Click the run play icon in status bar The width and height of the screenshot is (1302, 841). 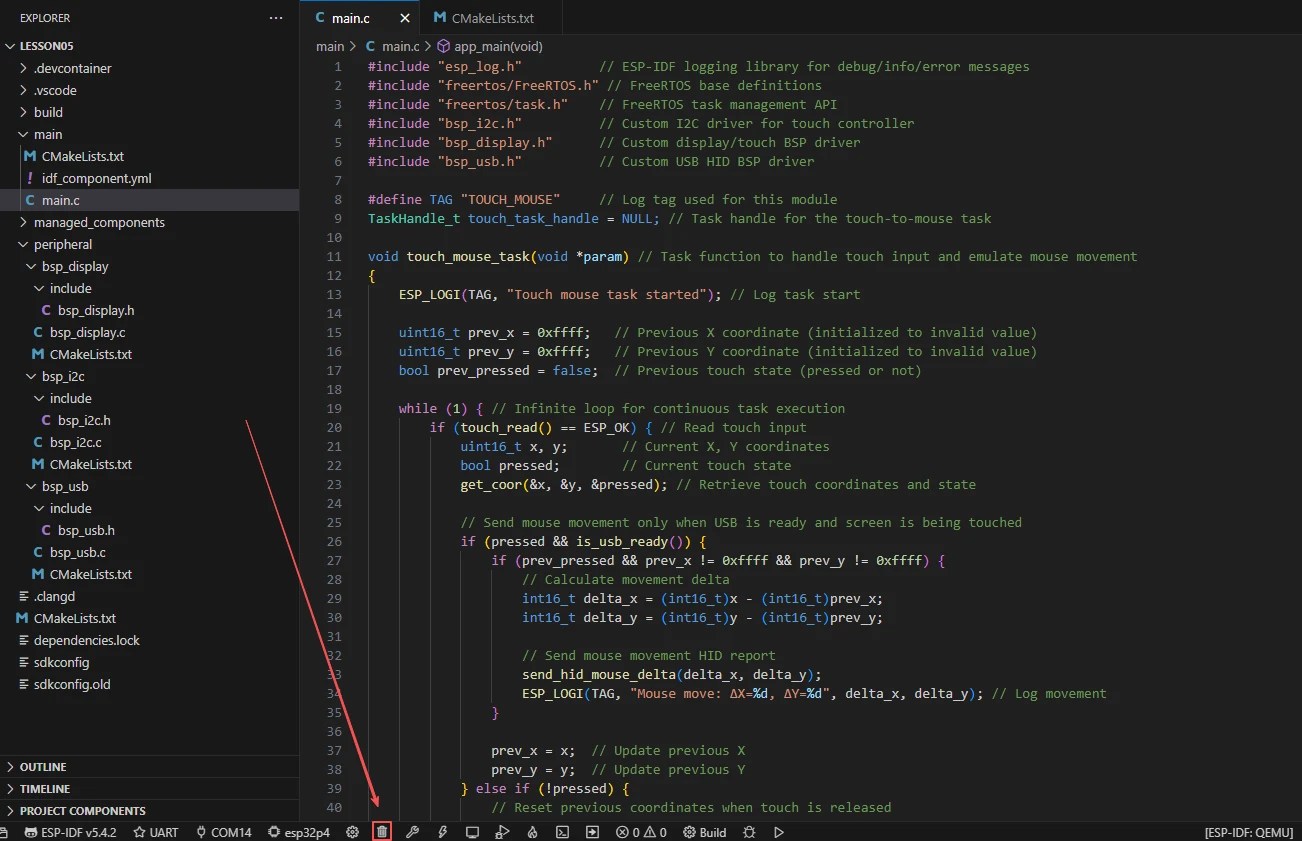(779, 832)
